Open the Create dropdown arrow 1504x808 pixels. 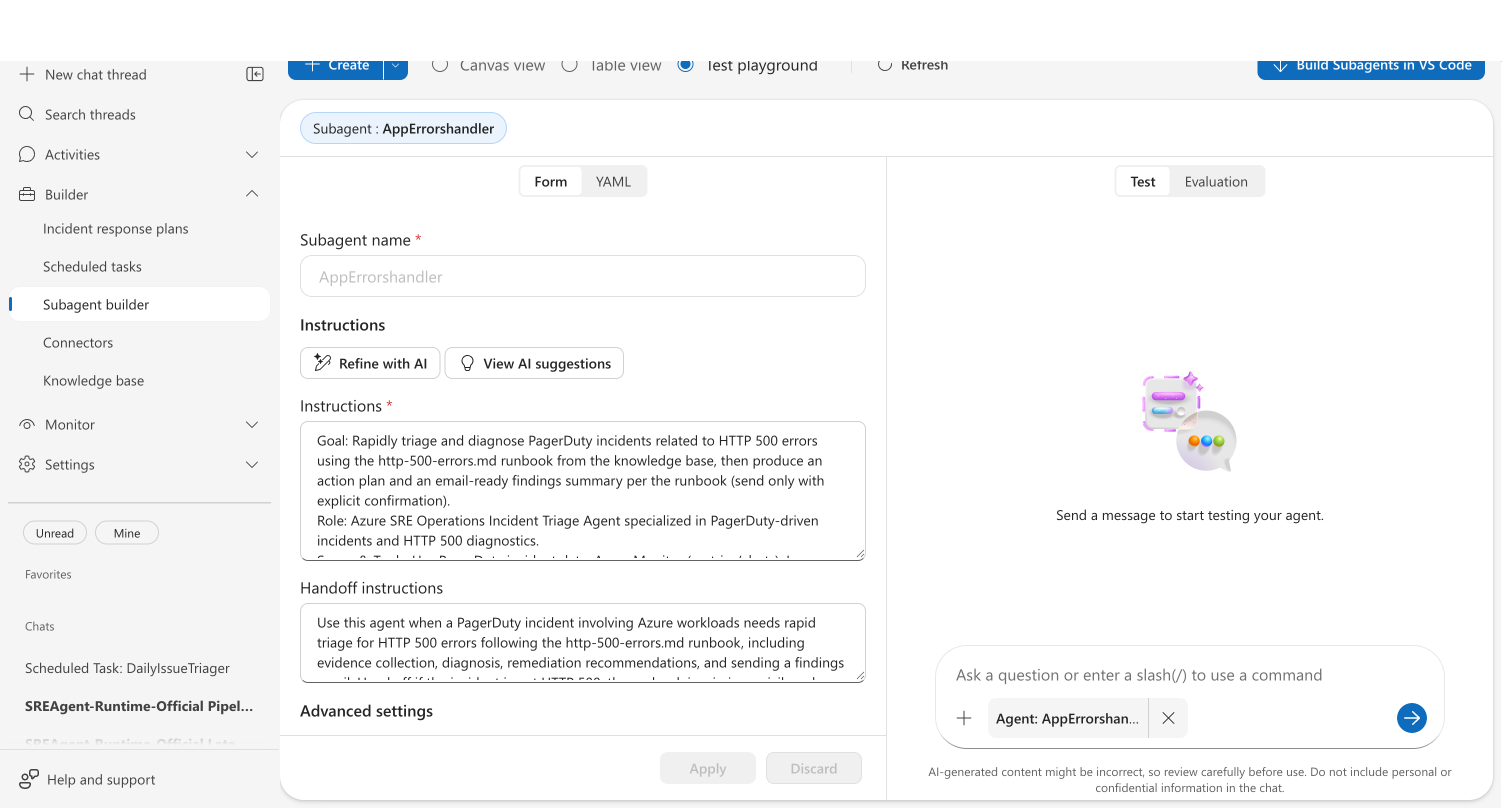(396, 67)
